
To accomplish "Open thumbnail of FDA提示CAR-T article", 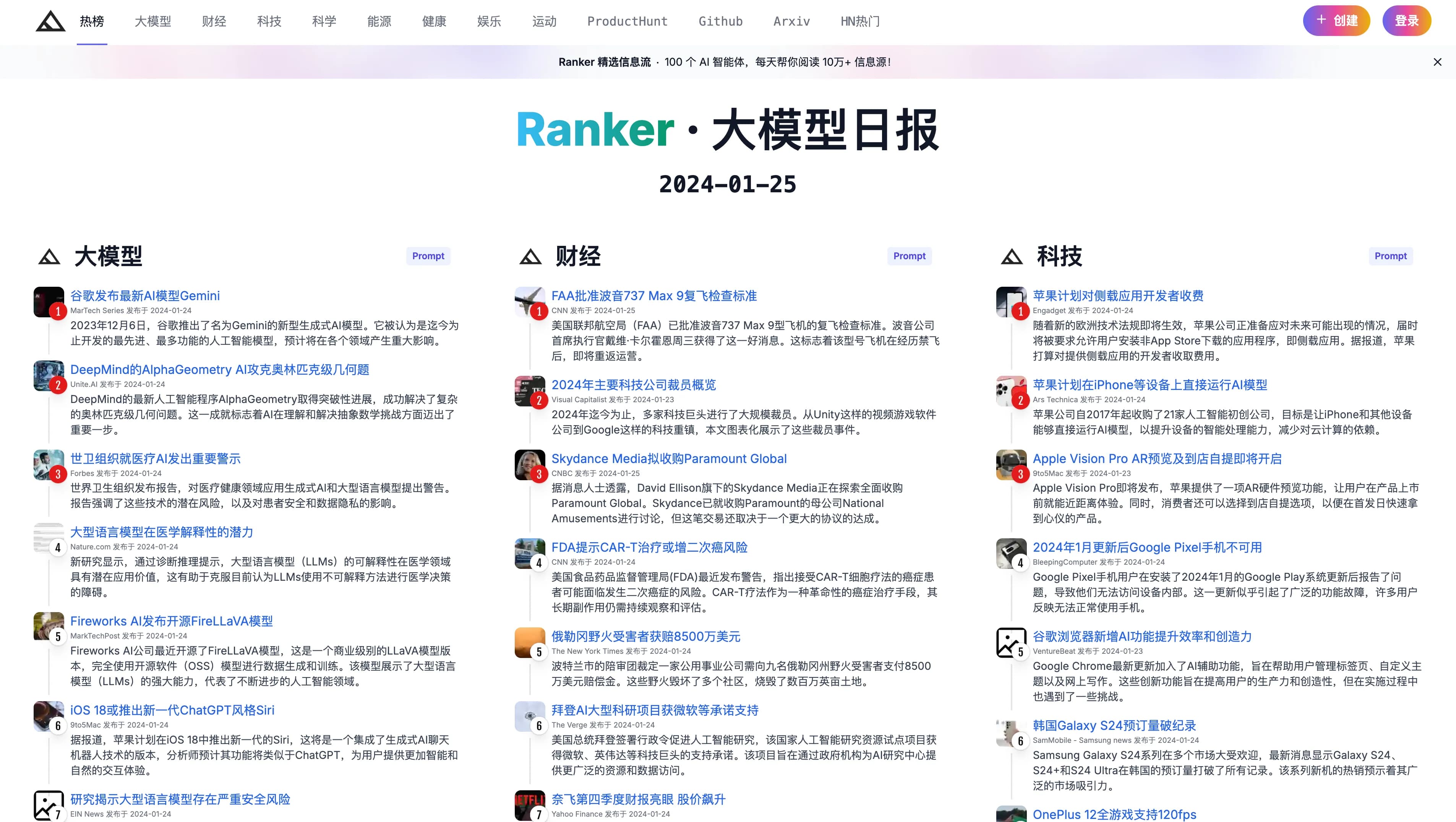I will click(530, 554).
